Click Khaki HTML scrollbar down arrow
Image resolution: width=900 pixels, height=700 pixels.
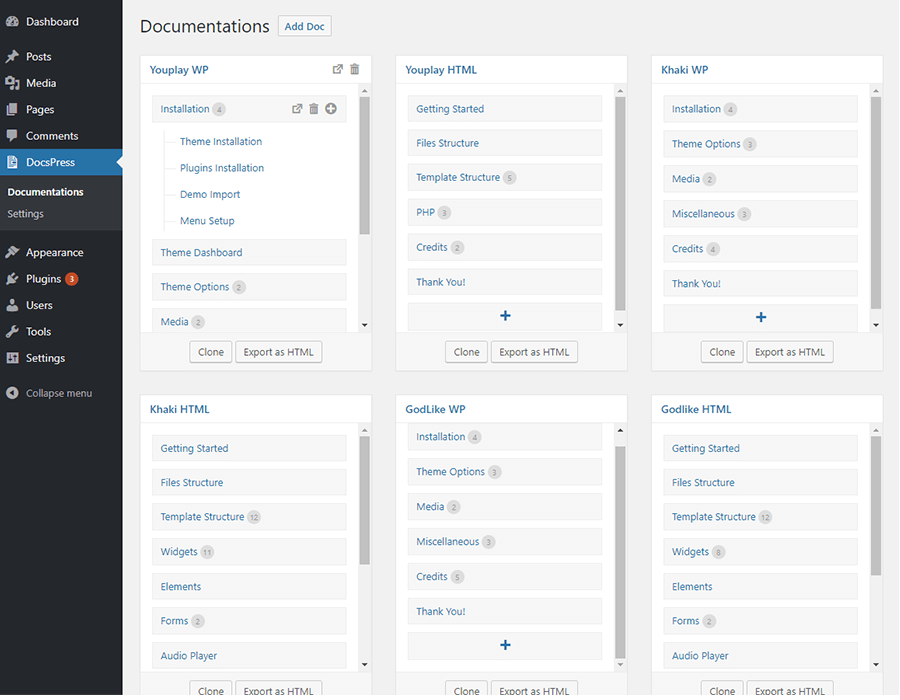click(x=364, y=665)
